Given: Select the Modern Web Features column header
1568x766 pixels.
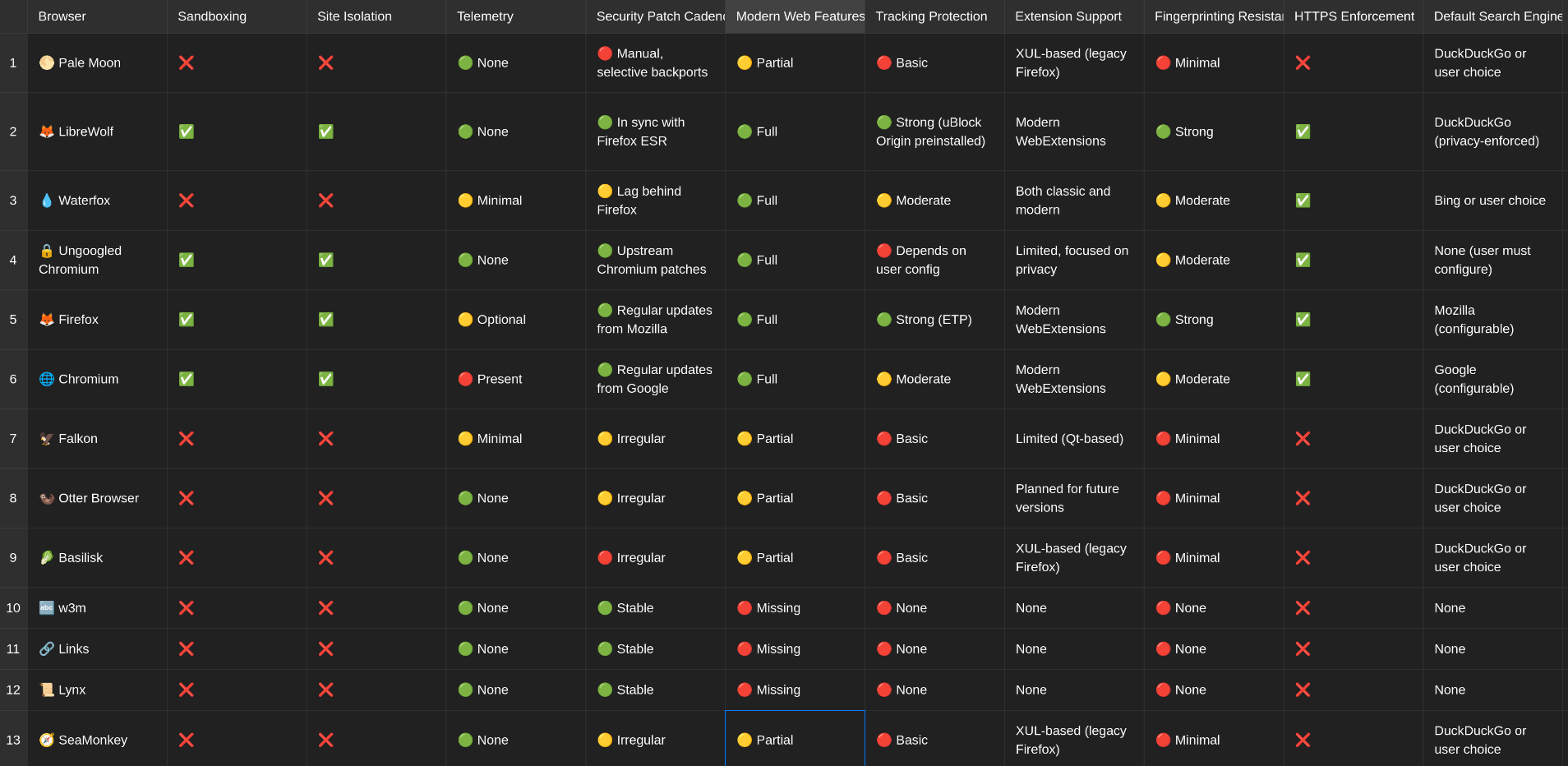Looking at the screenshot, I should point(795,16).
